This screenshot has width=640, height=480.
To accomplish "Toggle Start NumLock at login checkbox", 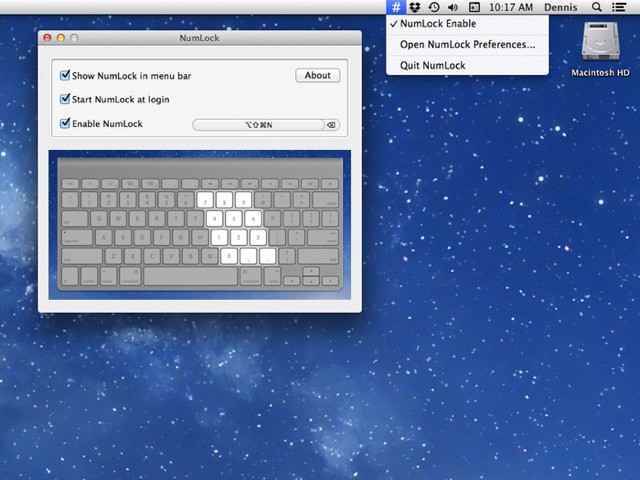I will tap(66, 99).
